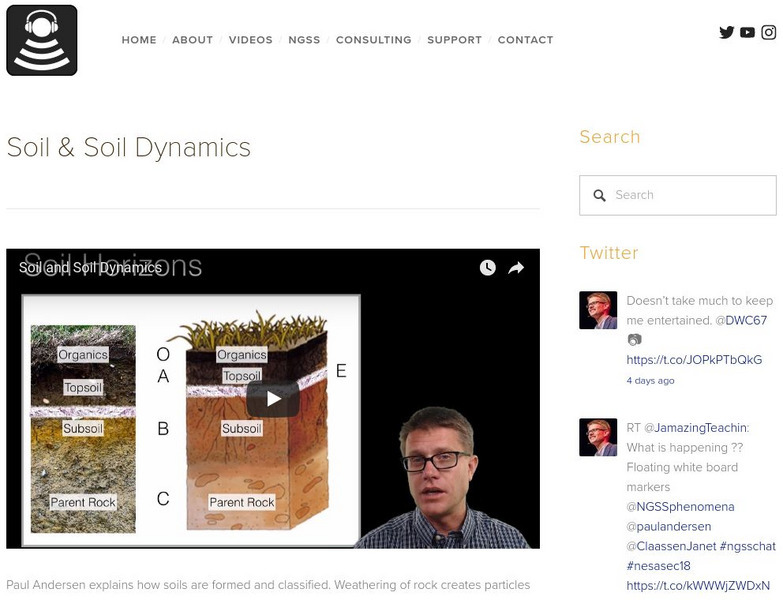Click the '4 days ago' timestamp
This screenshot has width=783, height=600.
[x=650, y=381]
